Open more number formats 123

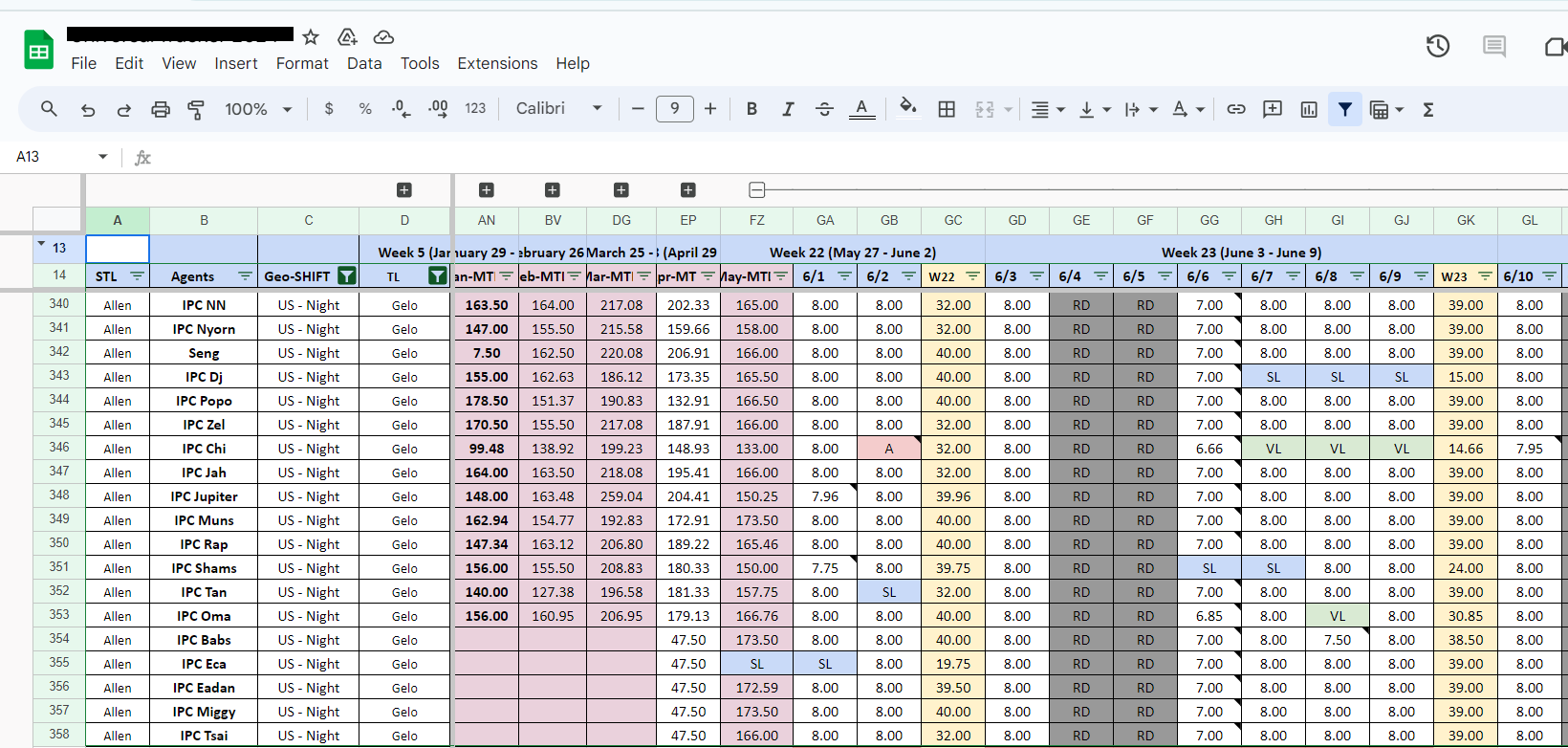pyautogui.click(x=475, y=109)
